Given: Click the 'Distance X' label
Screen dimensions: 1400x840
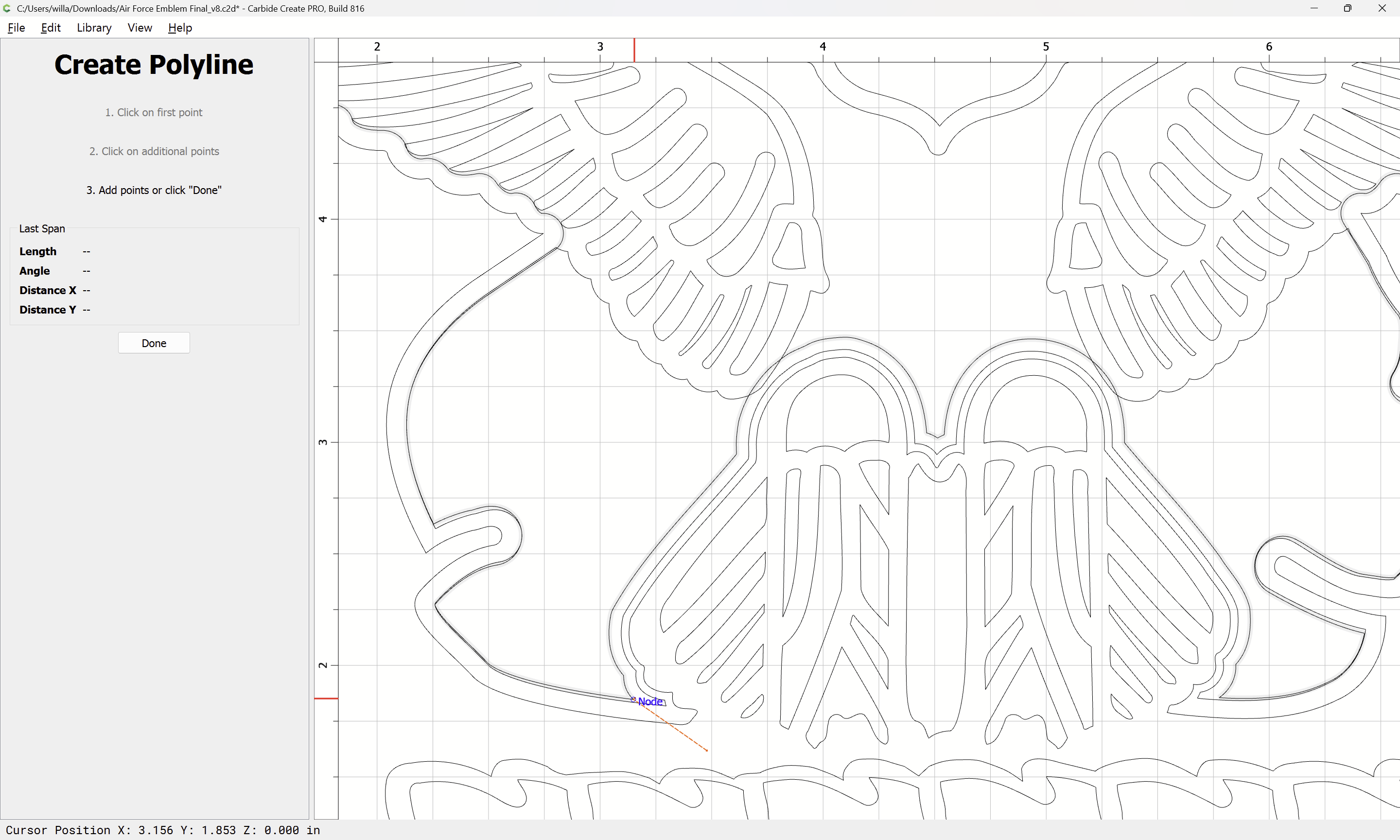Looking at the screenshot, I should (x=48, y=290).
